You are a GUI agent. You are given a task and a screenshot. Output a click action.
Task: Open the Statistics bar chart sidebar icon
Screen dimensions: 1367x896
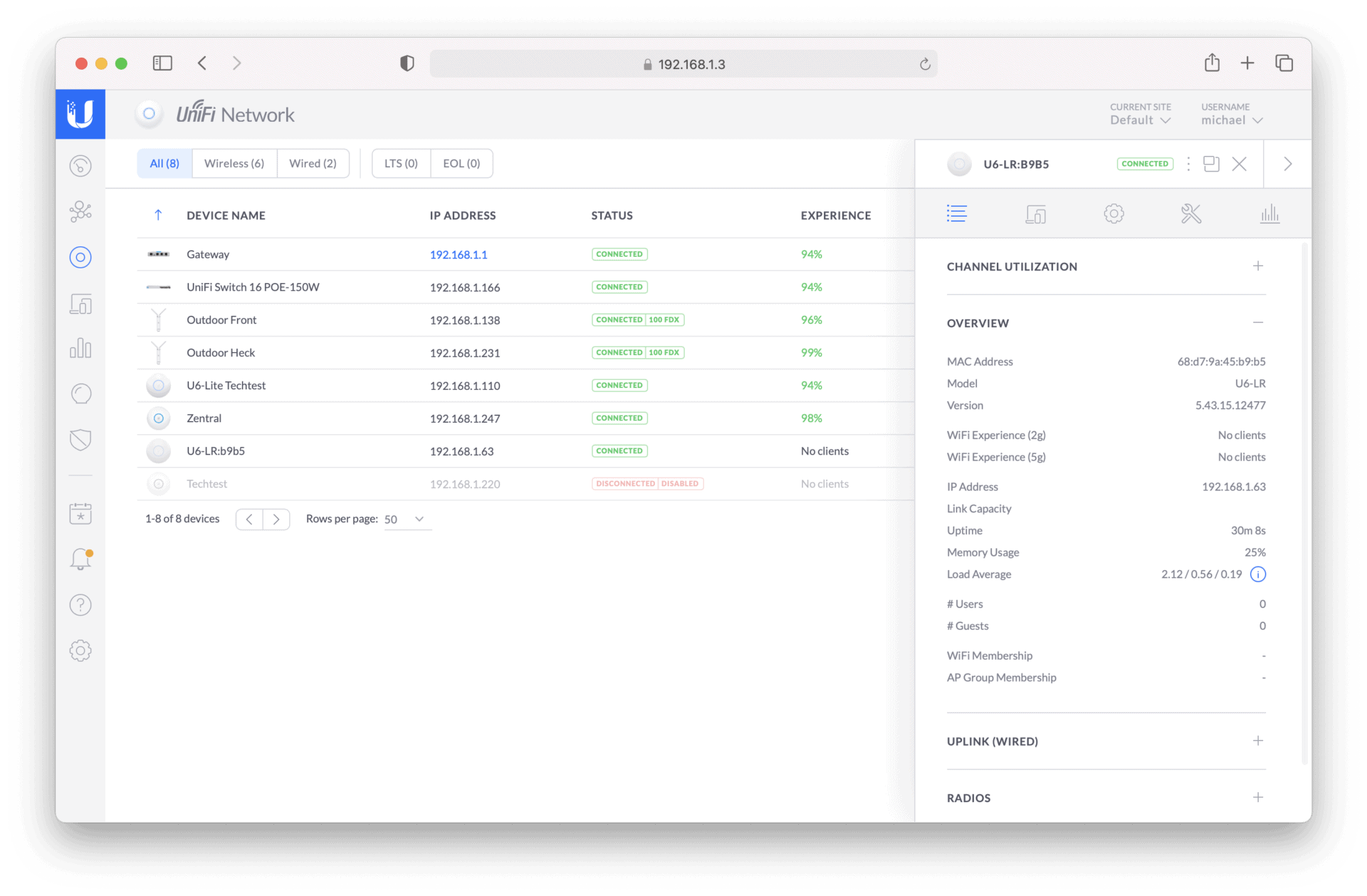[x=80, y=348]
